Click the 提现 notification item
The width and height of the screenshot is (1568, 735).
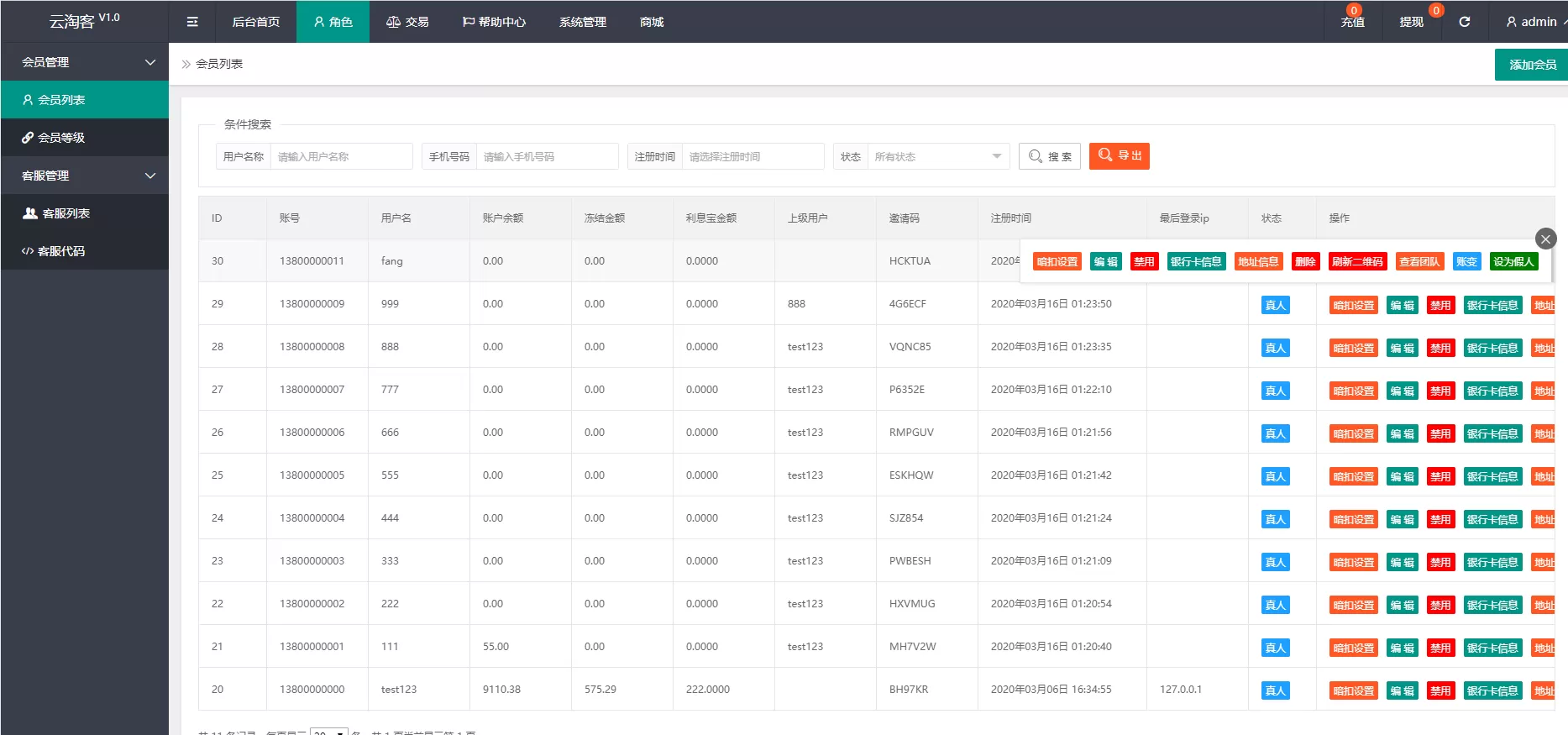click(1411, 22)
